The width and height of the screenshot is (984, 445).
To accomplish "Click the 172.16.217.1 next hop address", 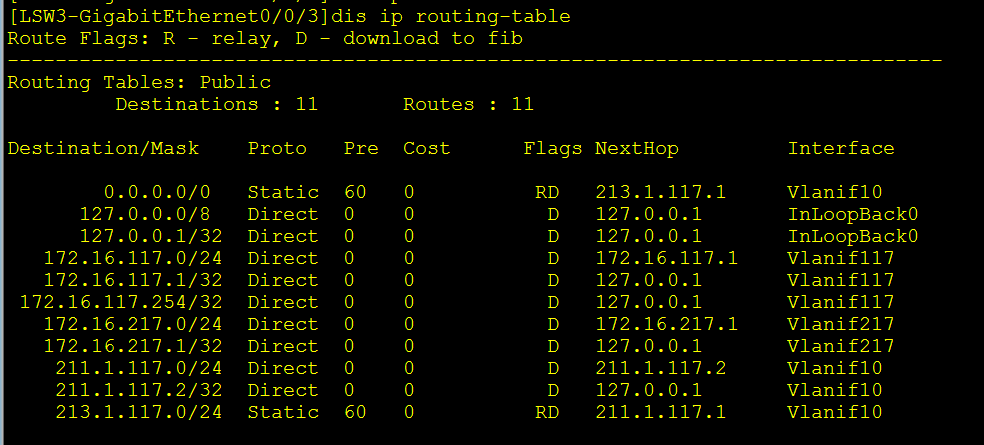I will (x=666, y=324).
